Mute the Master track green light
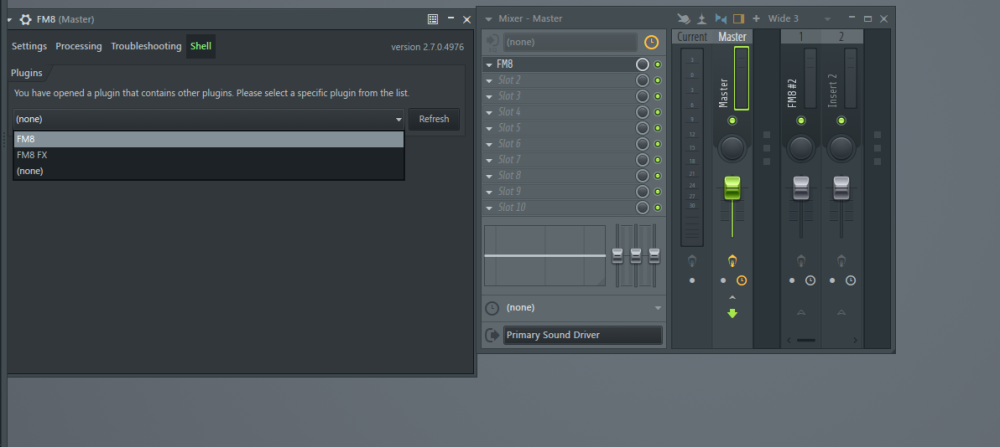Viewport: 1000px width, 447px height. [x=732, y=121]
